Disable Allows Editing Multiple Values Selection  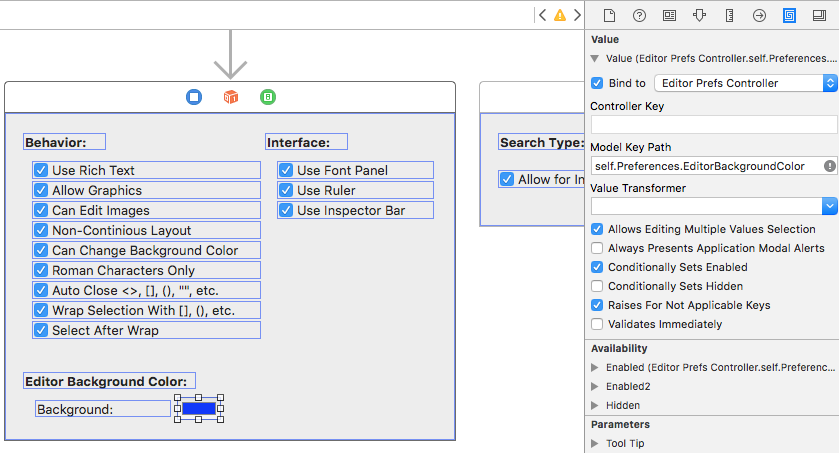point(597,229)
